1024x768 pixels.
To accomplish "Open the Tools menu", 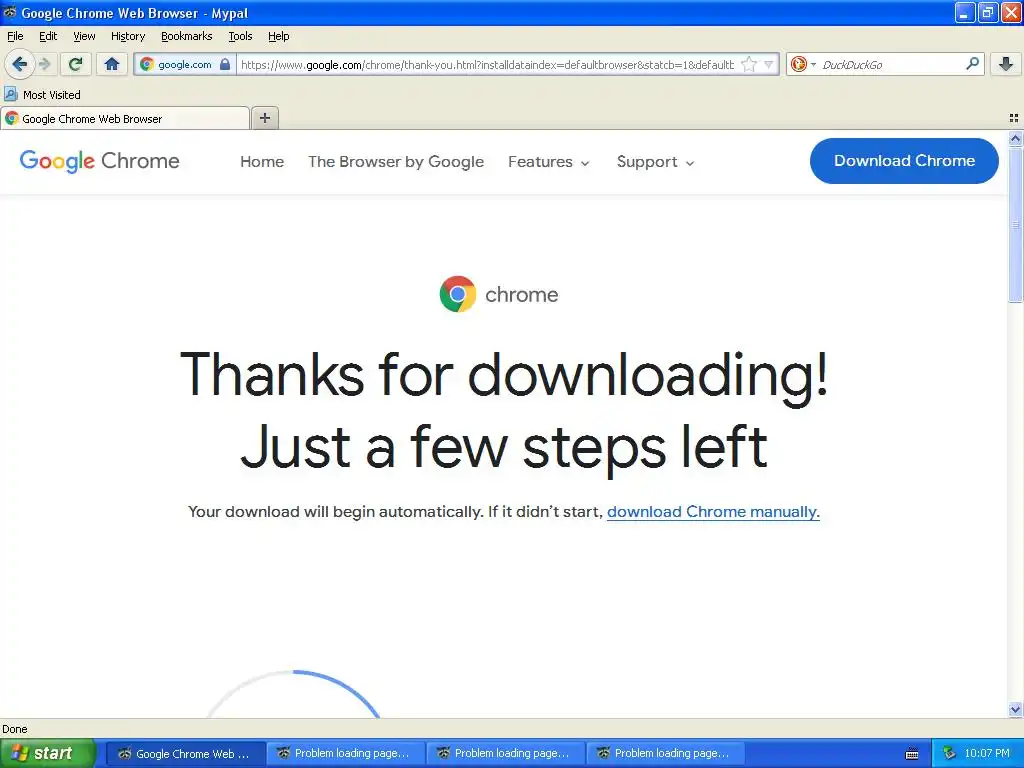I will click(x=240, y=36).
